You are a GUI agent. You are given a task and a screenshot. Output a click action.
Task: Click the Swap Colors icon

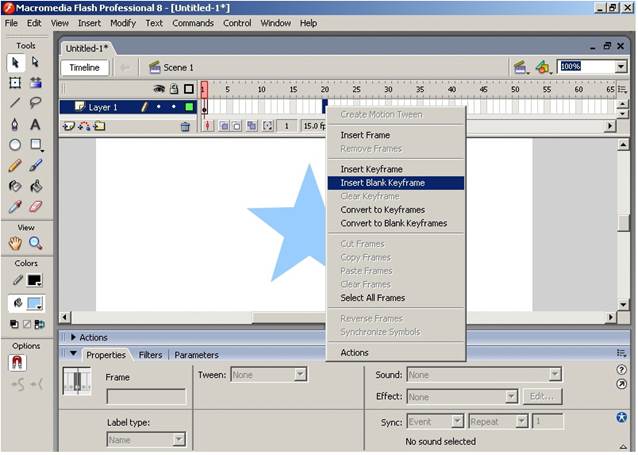[x=39, y=324]
